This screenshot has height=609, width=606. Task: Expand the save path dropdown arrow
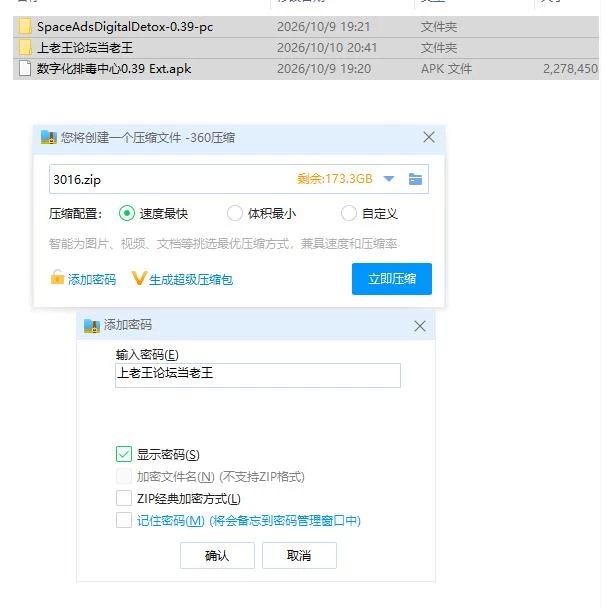coord(389,179)
